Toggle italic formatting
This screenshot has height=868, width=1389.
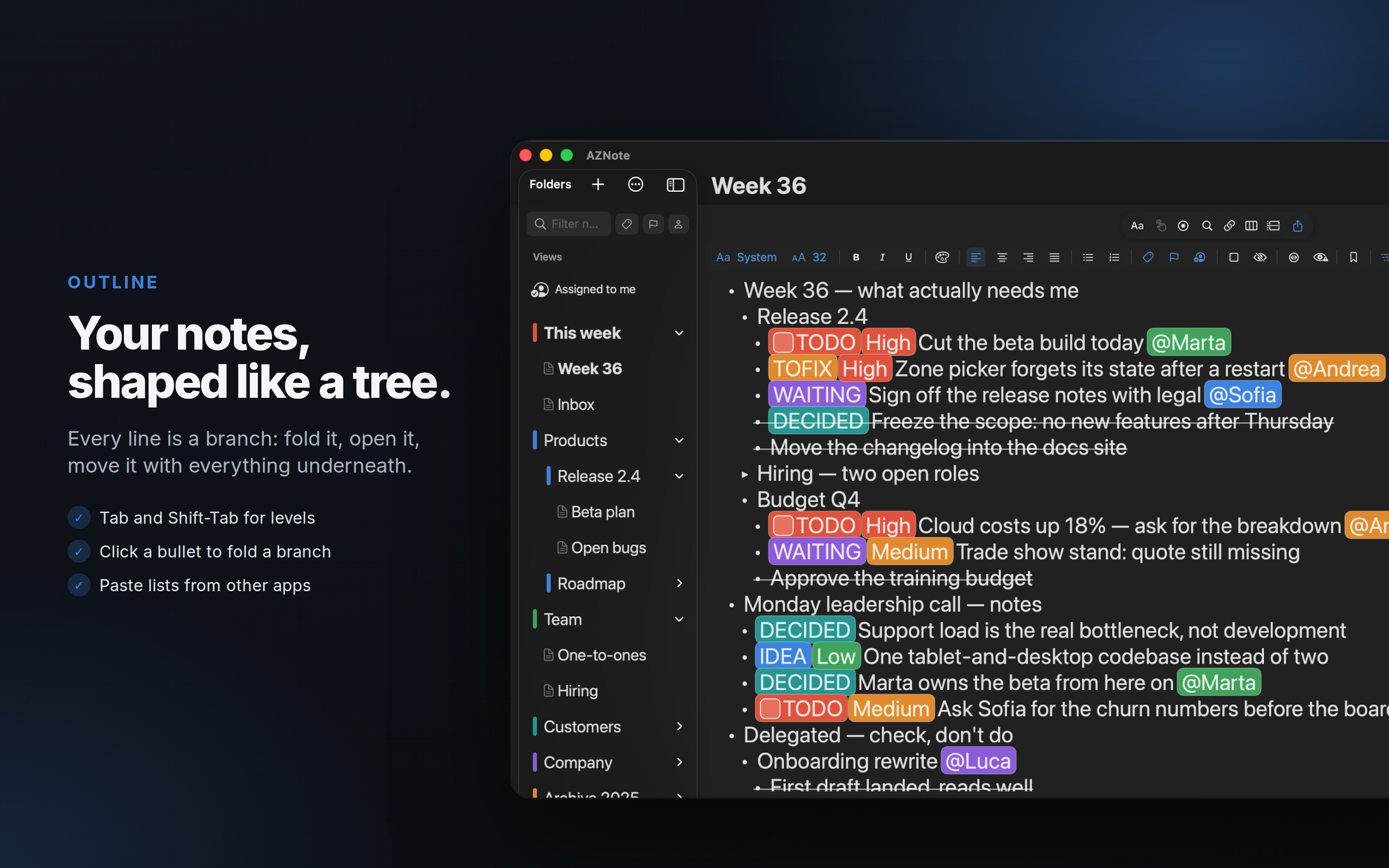[882, 257]
